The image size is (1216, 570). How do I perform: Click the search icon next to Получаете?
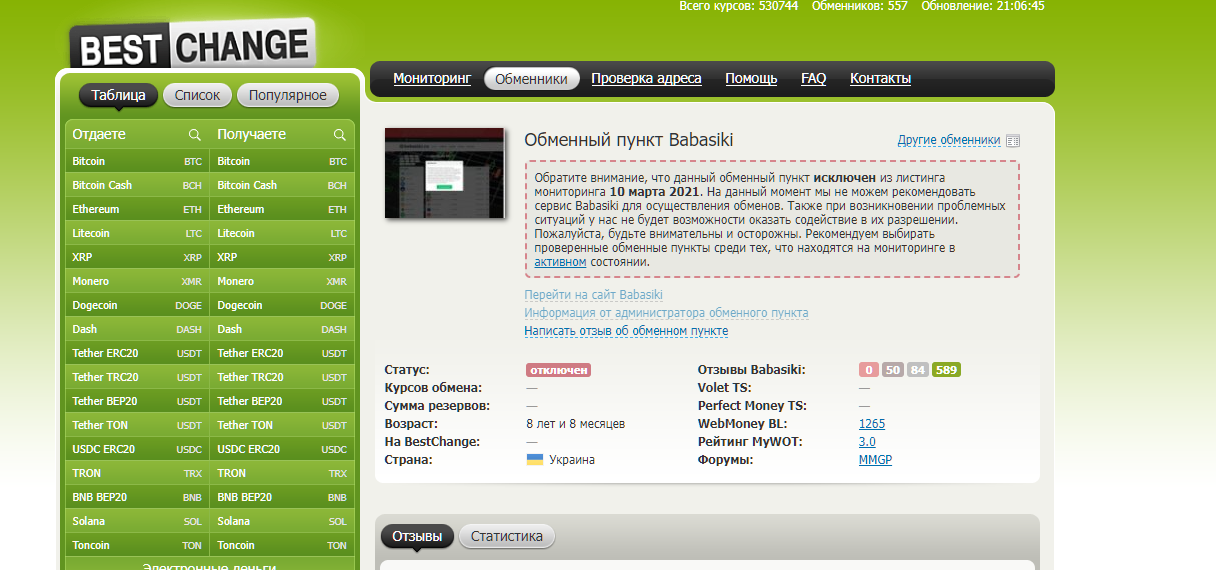(340, 135)
